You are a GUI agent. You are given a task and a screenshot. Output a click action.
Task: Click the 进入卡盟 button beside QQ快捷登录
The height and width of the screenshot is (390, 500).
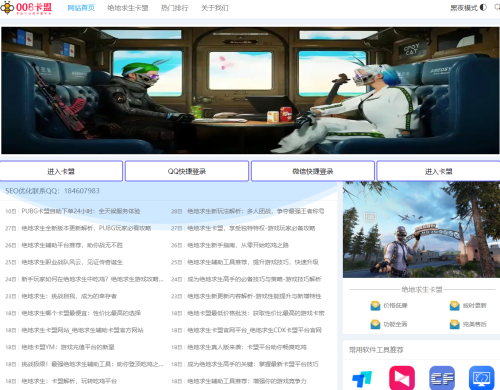point(61,171)
